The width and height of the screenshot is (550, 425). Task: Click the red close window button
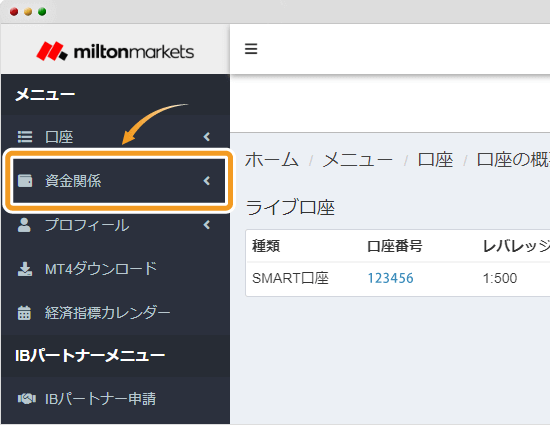(14, 12)
